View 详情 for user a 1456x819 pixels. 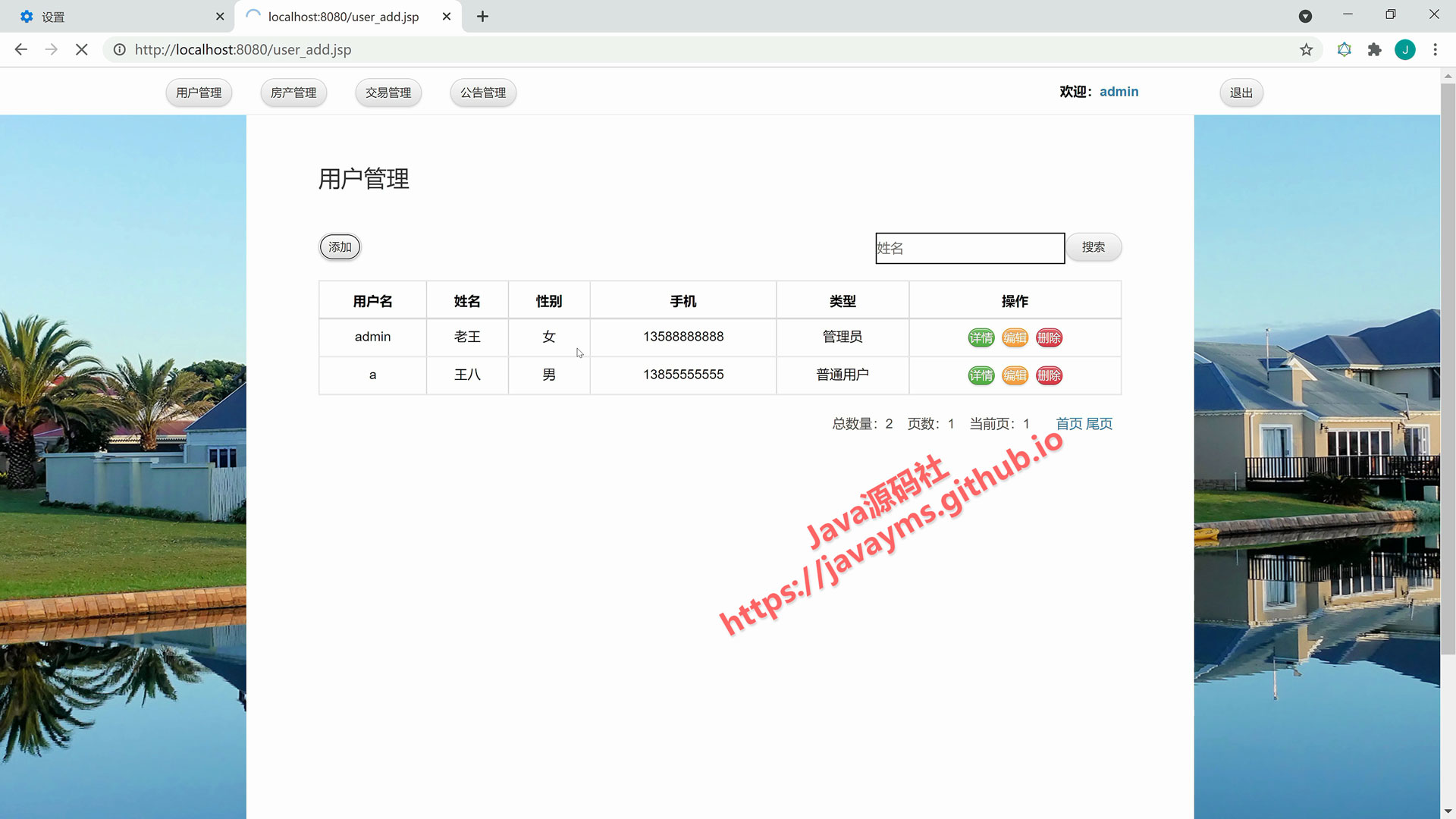coord(981,375)
